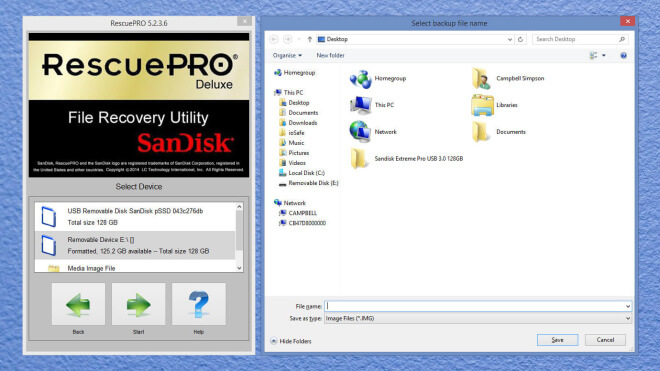The height and width of the screenshot is (371, 660).
Task: Click the green Back arrow in RescuePRO
Action: pos(78,304)
